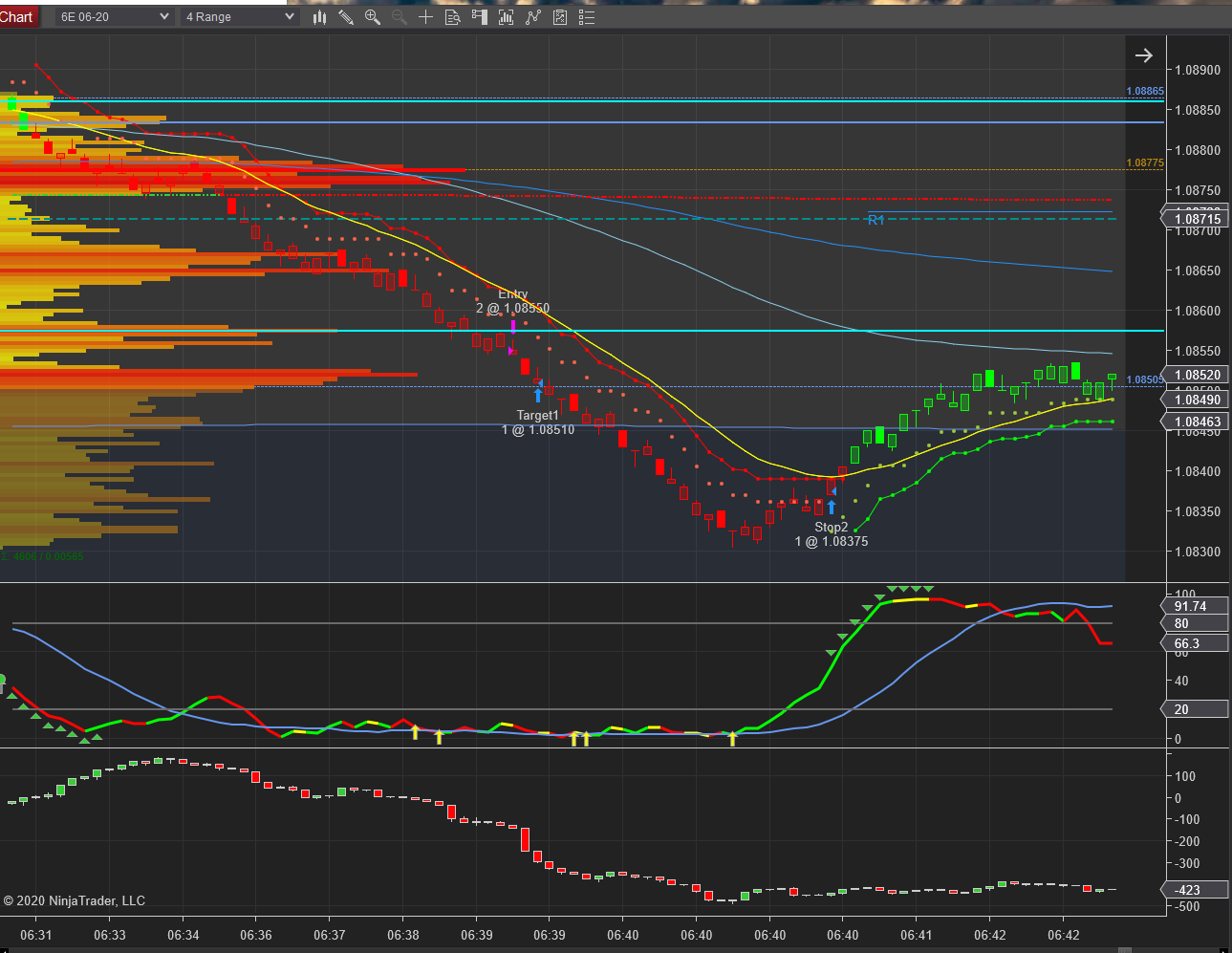Click the Stop2 1 @ 1.08375 marker
The width and height of the screenshot is (1232, 953).
[x=832, y=534]
